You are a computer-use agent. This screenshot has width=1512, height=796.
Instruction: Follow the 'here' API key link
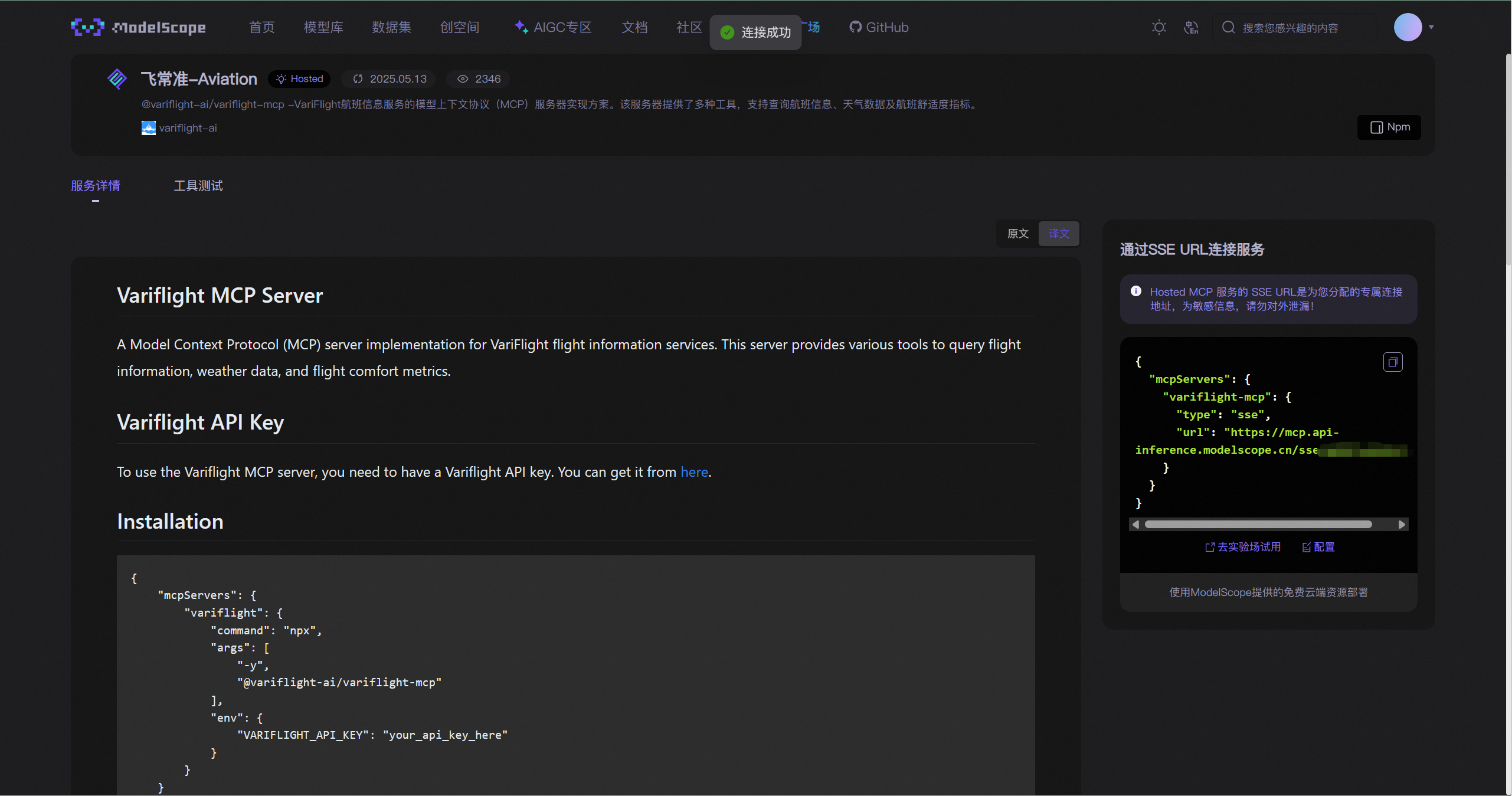point(694,472)
